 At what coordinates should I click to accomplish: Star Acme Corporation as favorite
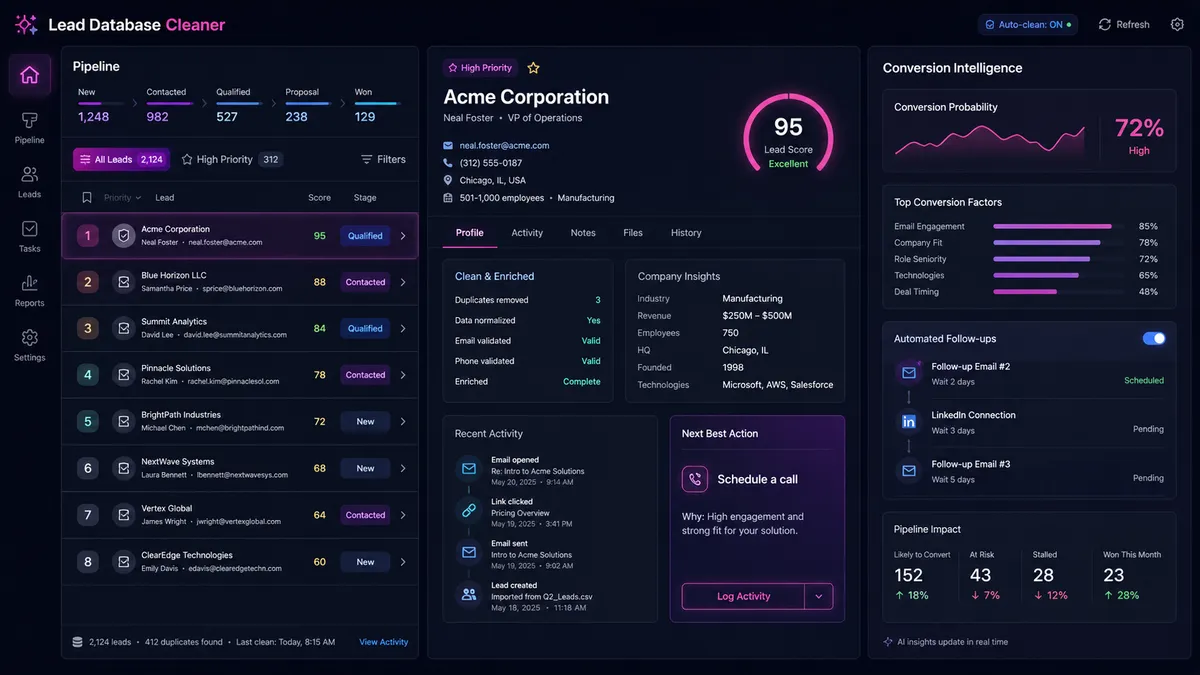tap(533, 68)
